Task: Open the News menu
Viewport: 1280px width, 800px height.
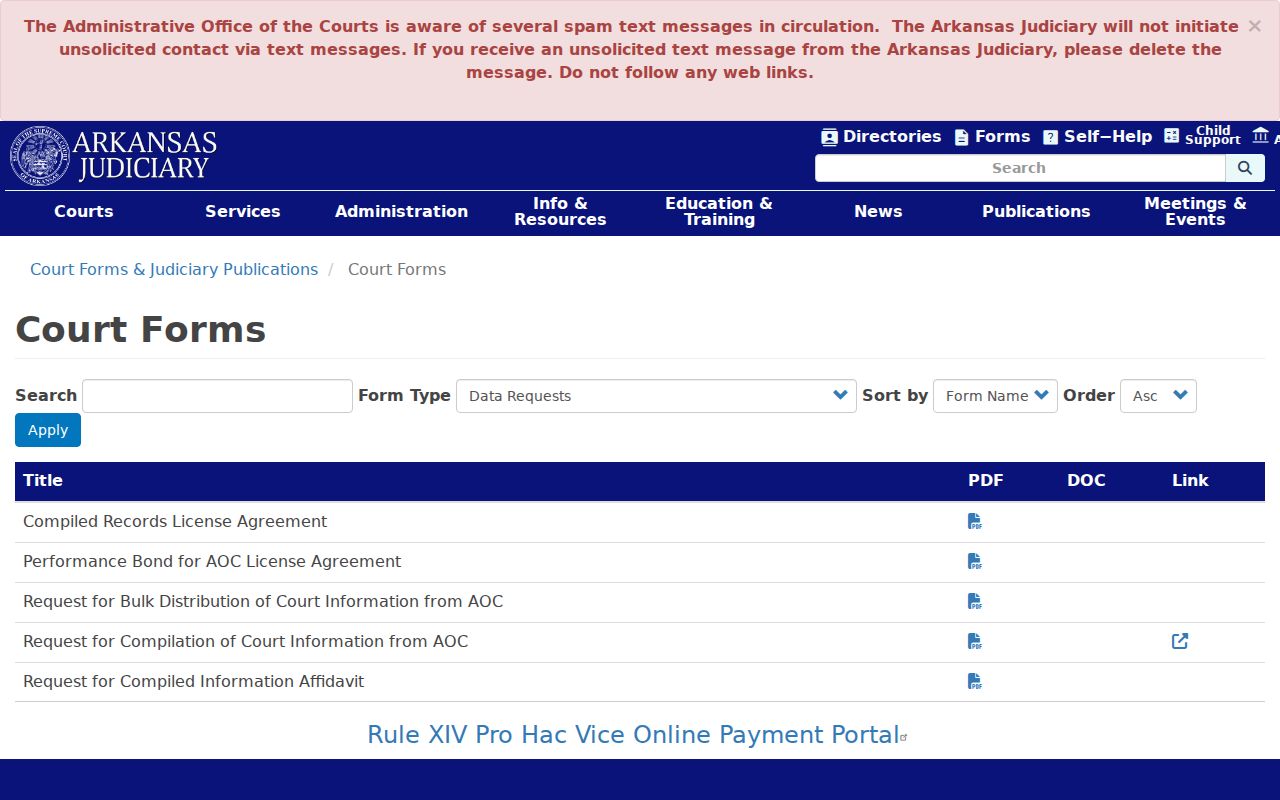Action: pyautogui.click(x=878, y=212)
